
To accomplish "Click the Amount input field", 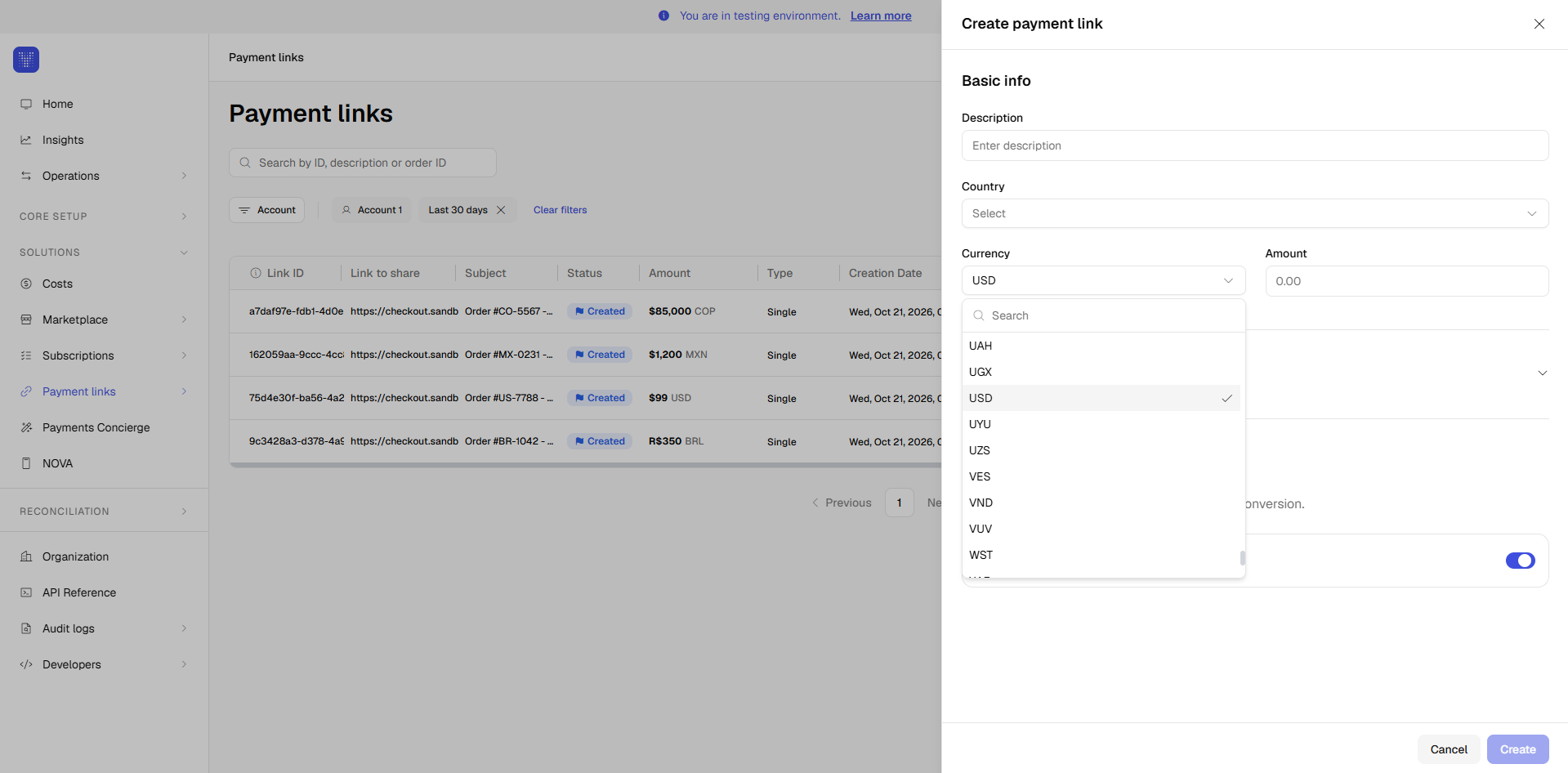I will pyautogui.click(x=1407, y=281).
